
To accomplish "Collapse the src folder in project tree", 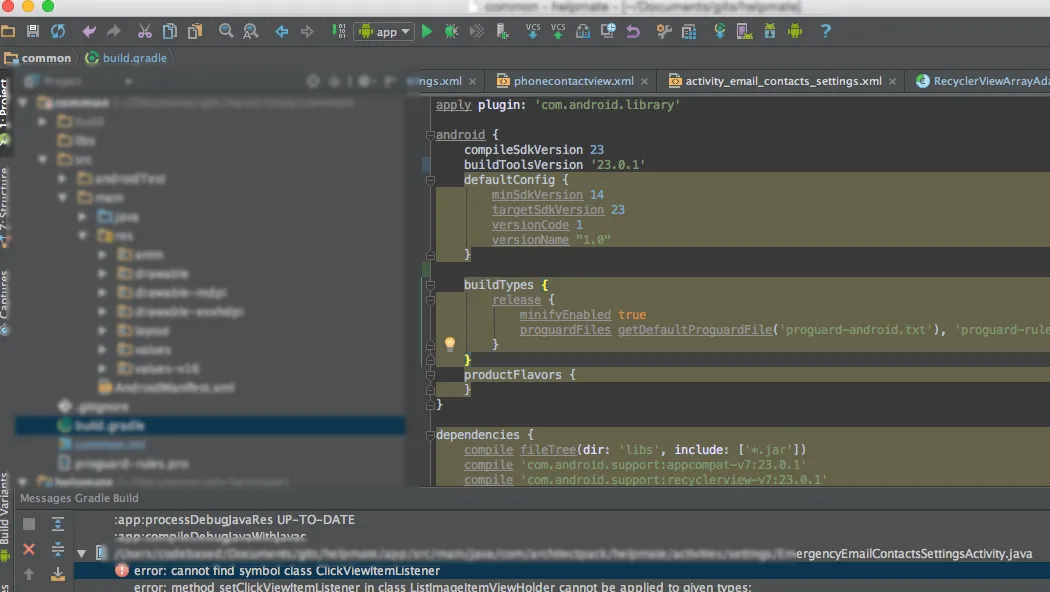I will [x=43, y=159].
